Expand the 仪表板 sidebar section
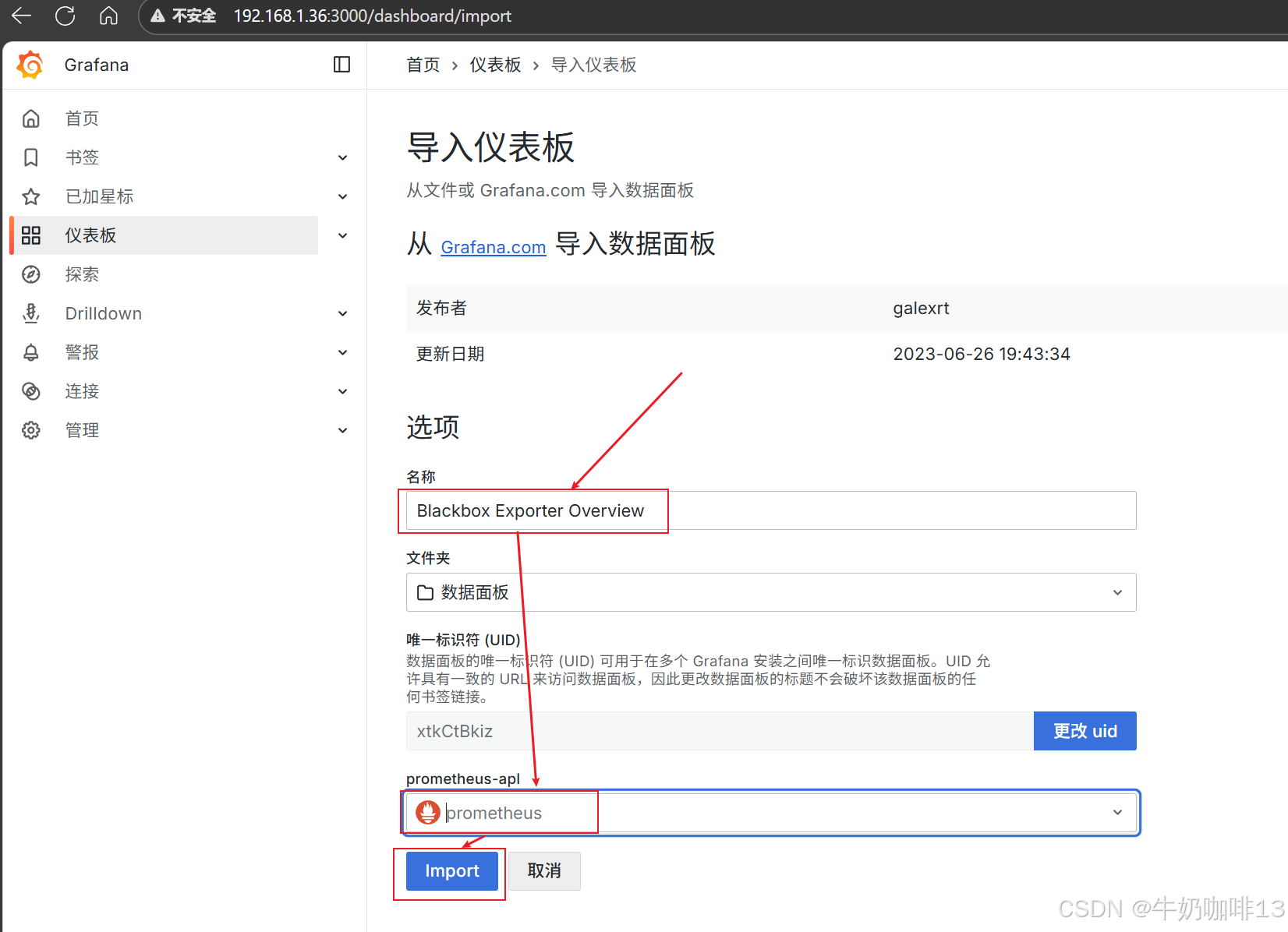This screenshot has height=932, width=1288. point(342,235)
